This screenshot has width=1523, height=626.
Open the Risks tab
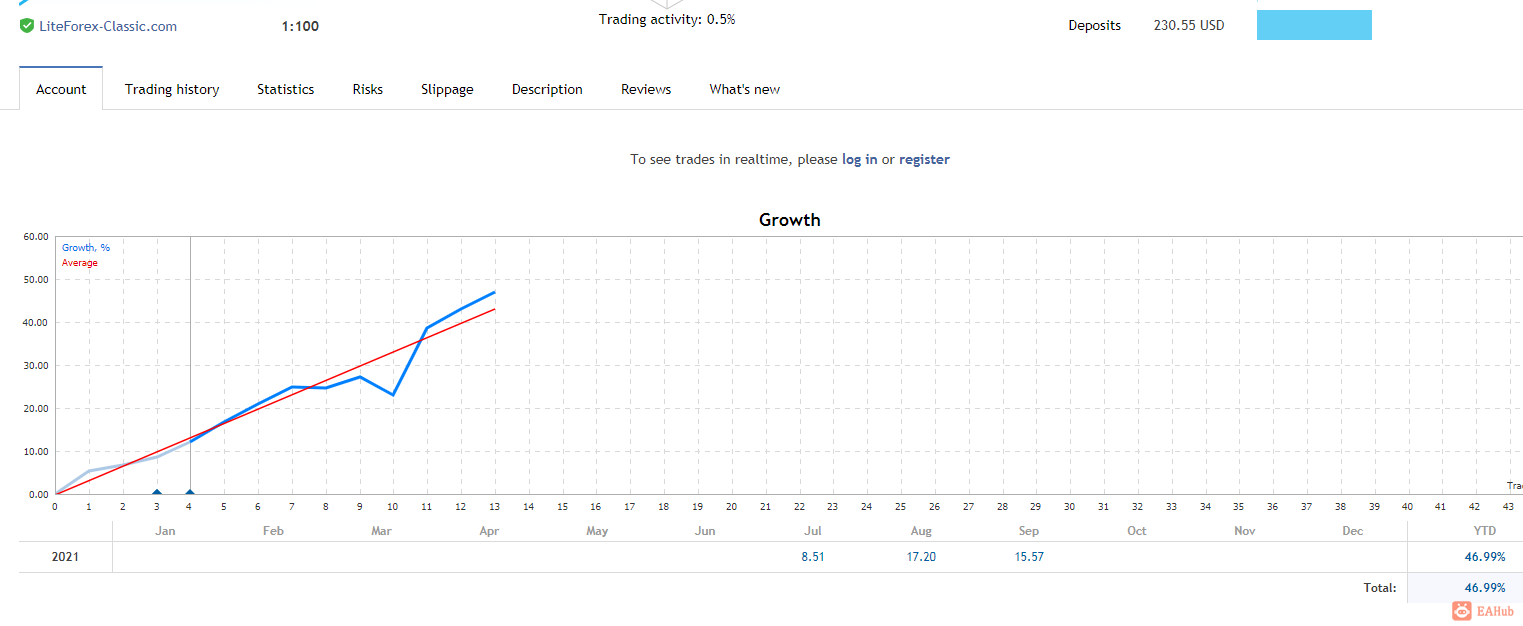(367, 89)
